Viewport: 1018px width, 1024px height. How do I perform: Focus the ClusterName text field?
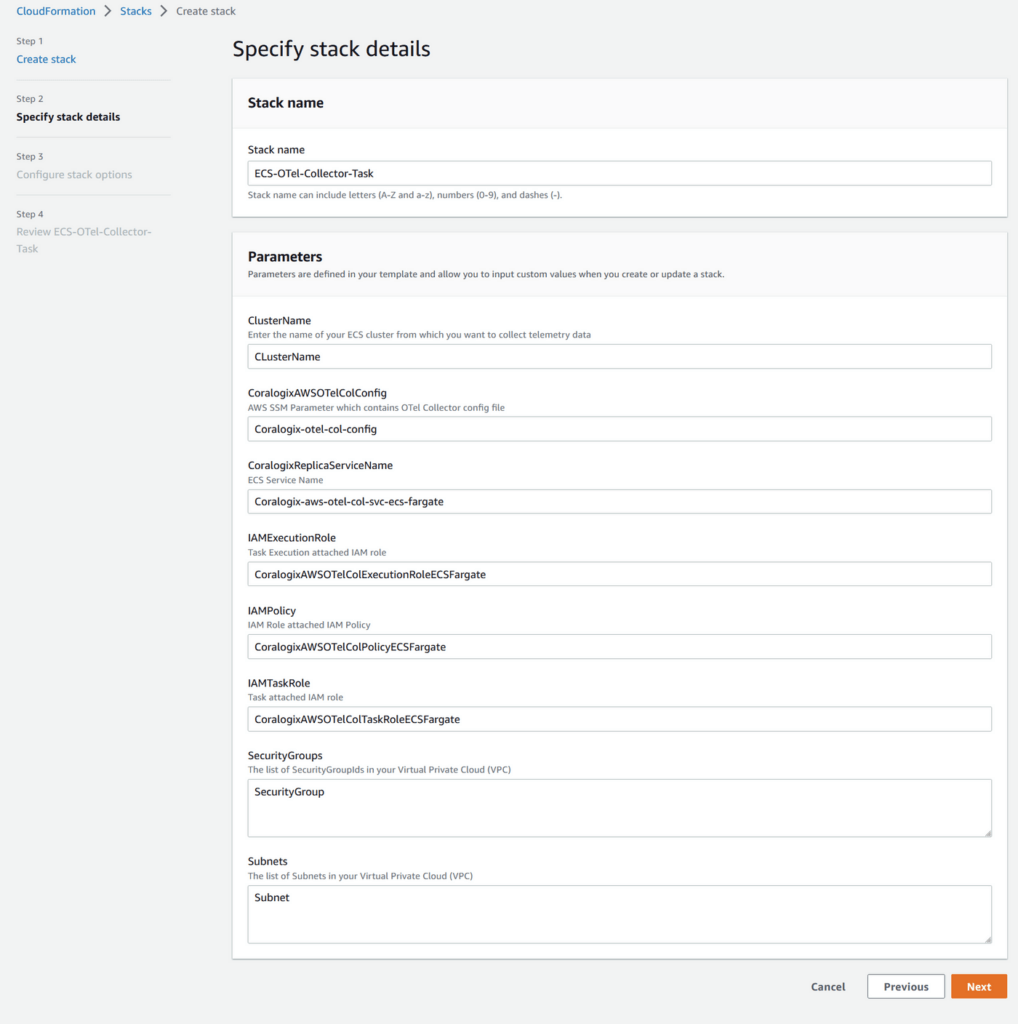coord(619,357)
